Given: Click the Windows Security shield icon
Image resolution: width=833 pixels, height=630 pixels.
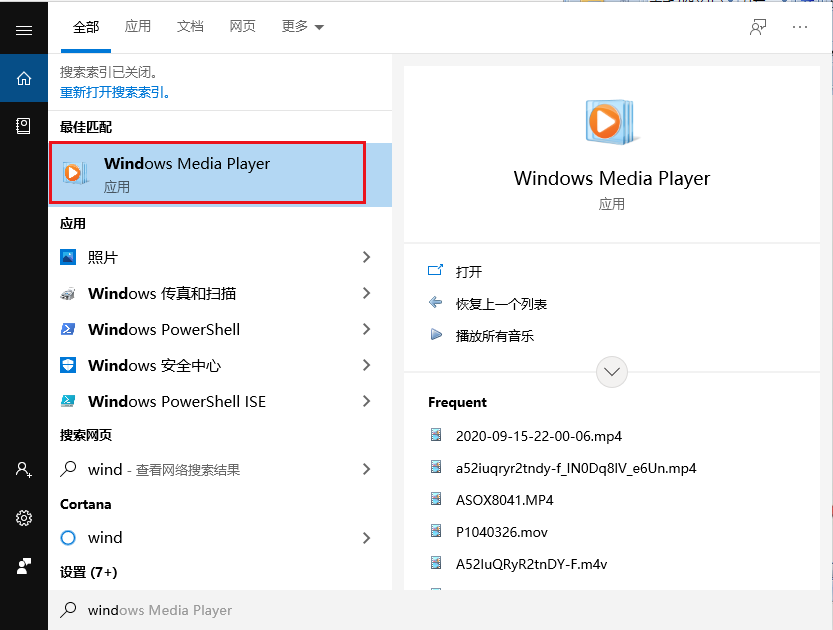Looking at the screenshot, I should tap(68, 365).
